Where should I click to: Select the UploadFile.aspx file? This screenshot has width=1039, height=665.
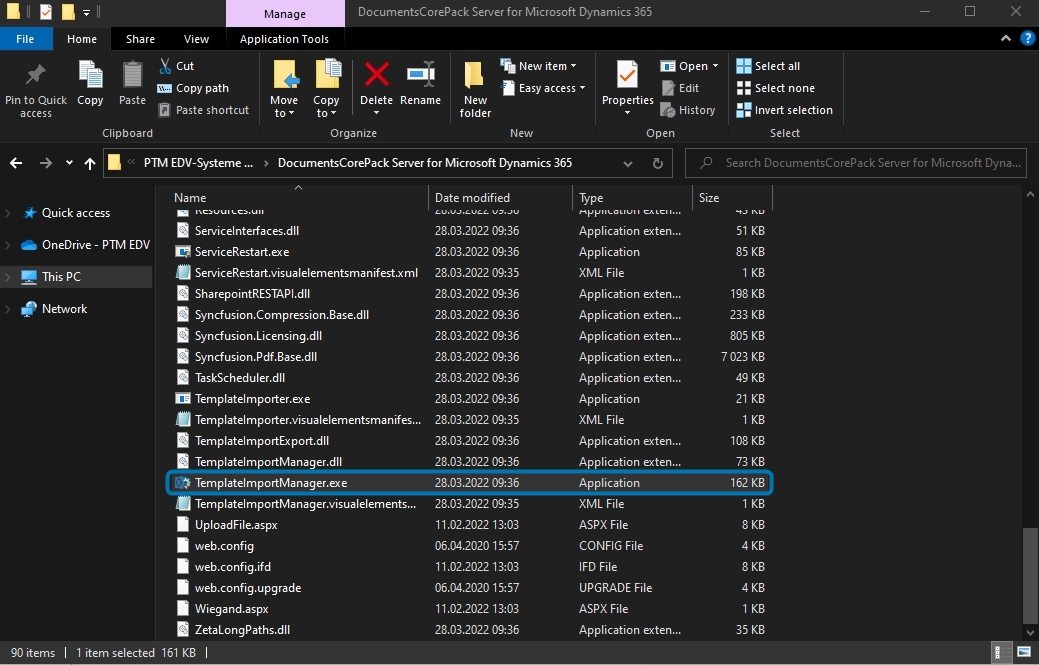[469, 525]
